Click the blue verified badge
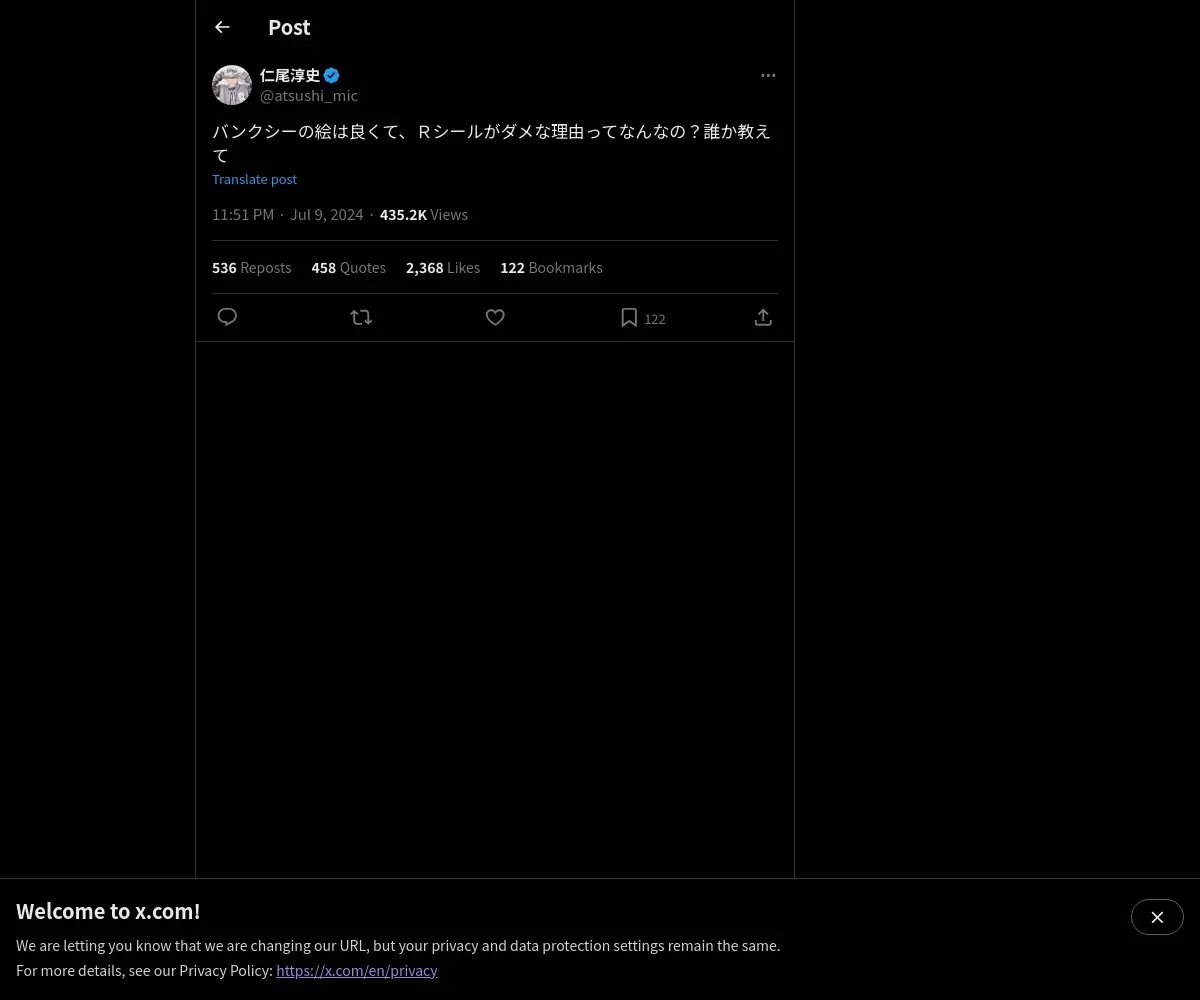 [332, 75]
